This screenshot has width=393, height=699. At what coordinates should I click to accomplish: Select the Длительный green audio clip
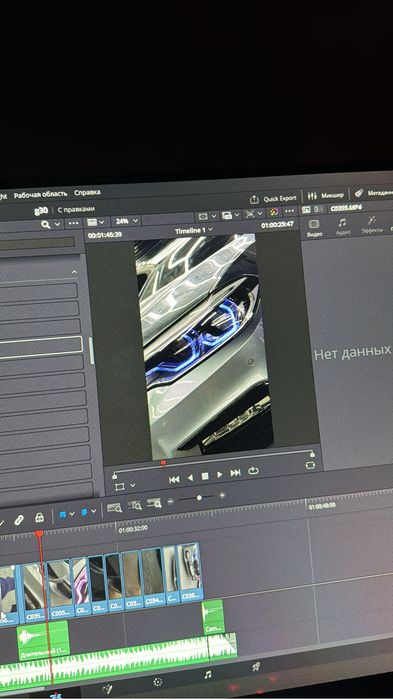pyautogui.click(x=43, y=641)
